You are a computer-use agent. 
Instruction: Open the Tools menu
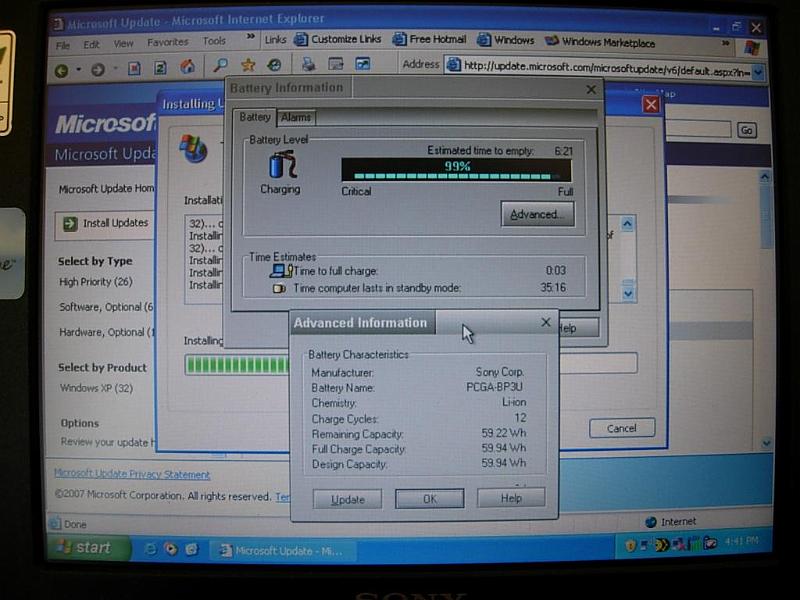pos(214,41)
